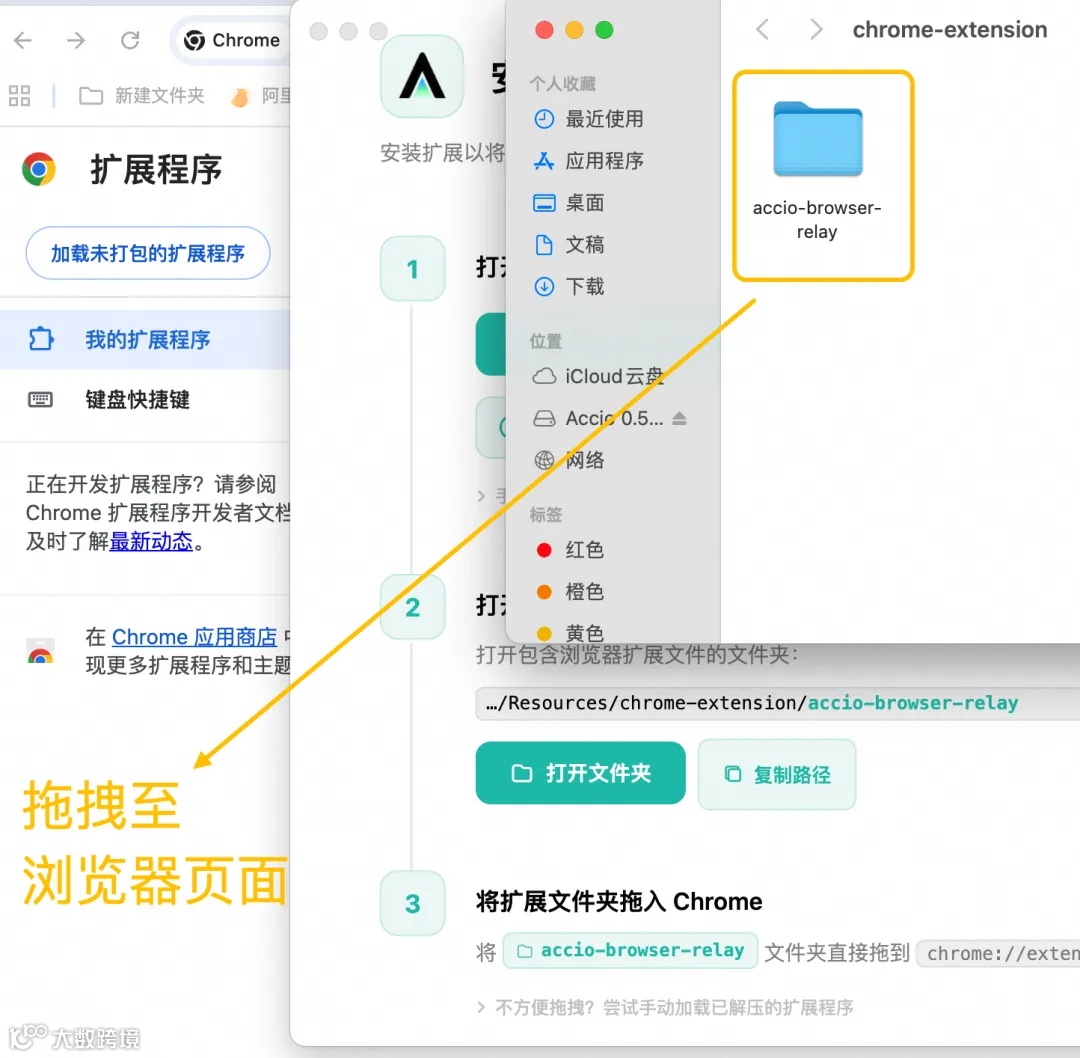This screenshot has height=1058, width=1080.
Task: Click the keyboard icon for 键盘快捷键
Action: point(40,400)
